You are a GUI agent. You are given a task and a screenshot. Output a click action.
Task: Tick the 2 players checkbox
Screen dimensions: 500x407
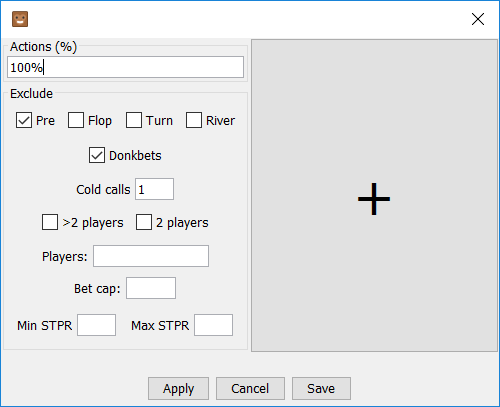click(144, 222)
